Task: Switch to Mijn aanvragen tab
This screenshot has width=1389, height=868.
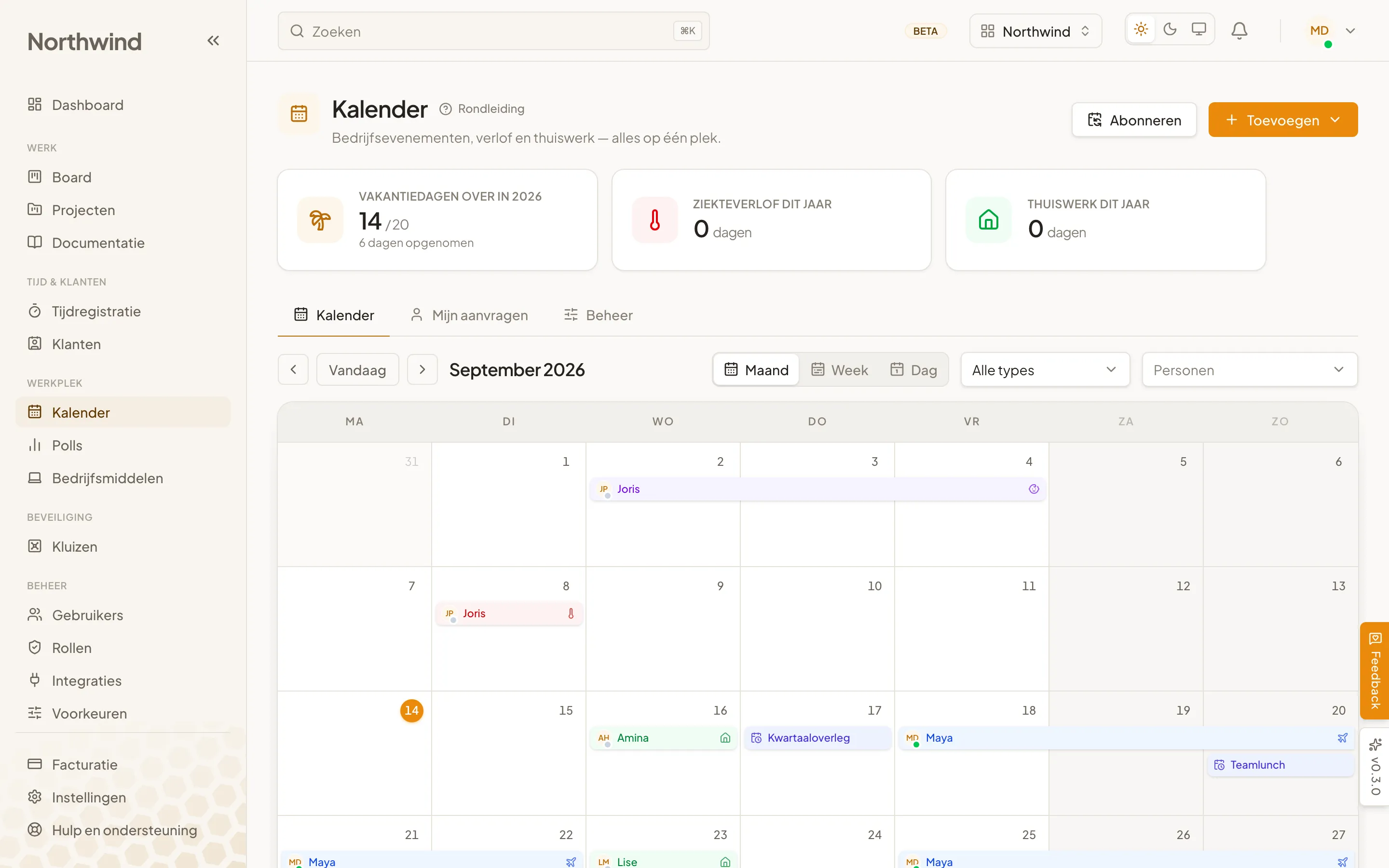Action: (x=469, y=315)
